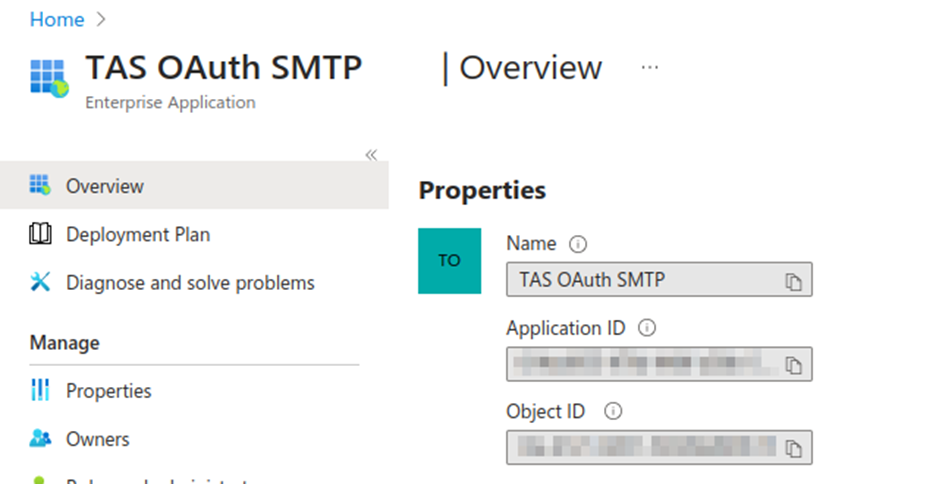Image resolution: width=939 pixels, height=484 pixels.
Task: Show info tooltip next to Name
Action: point(577,243)
